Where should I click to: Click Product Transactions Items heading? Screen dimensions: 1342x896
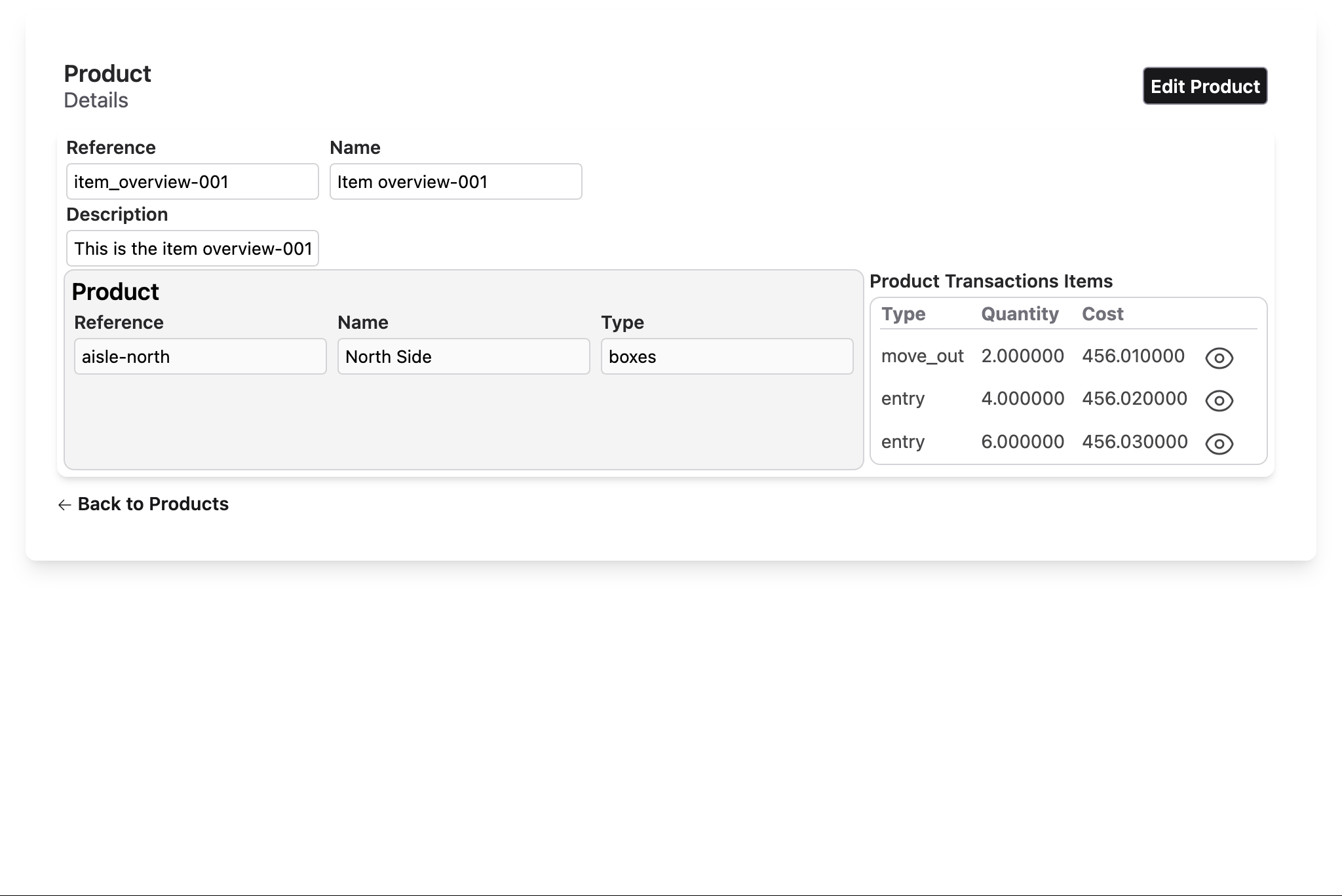pyautogui.click(x=991, y=281)
